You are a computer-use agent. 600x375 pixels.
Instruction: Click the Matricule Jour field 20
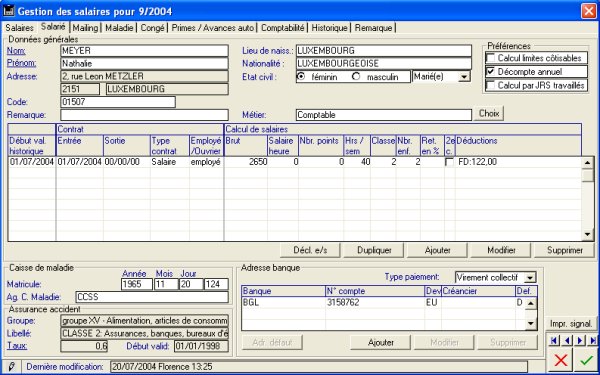click(191, 284)
